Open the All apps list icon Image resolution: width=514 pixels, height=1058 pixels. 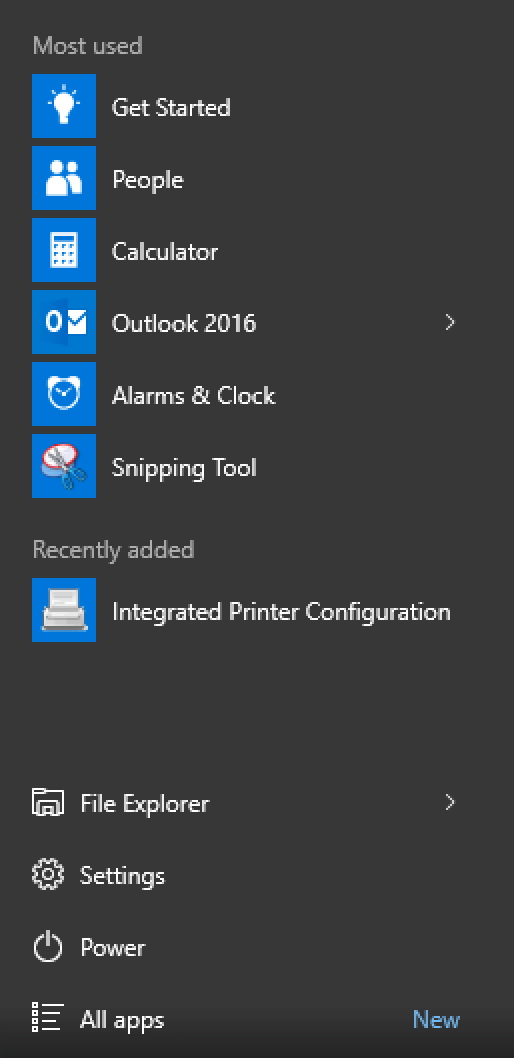coord(48,1018)
